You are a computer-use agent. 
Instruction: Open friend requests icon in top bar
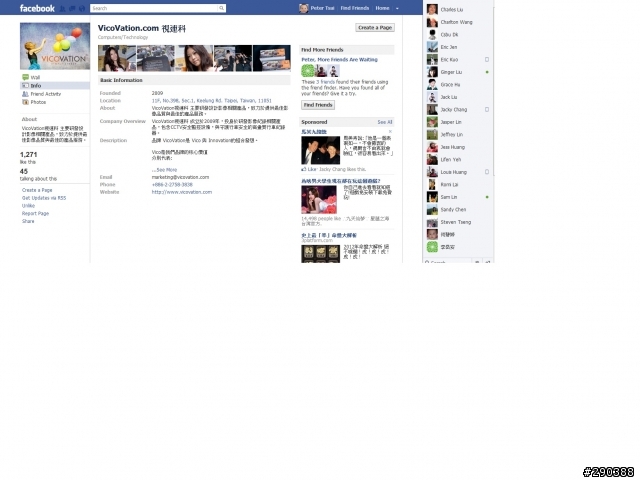point(62,8)
